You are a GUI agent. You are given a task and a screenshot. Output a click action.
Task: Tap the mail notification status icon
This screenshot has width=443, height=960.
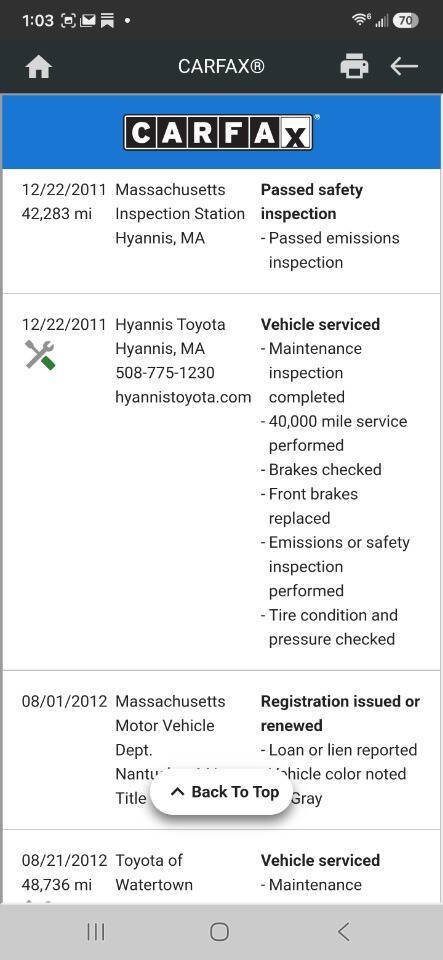[88, 21]
